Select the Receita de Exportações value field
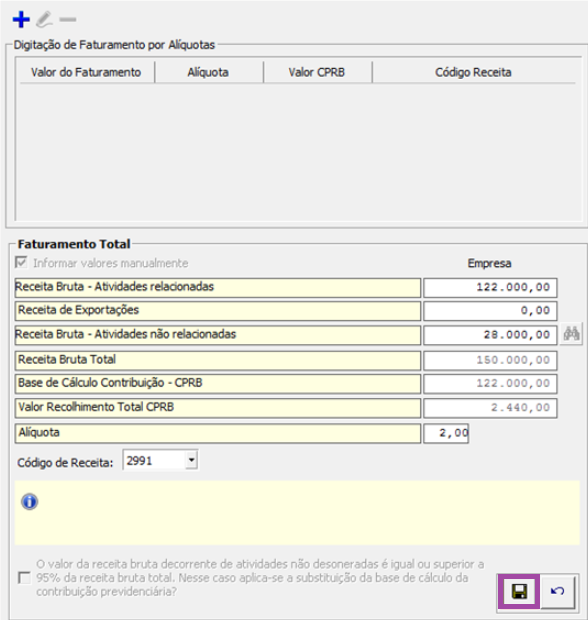This screenshot has width=588, height=620. pos(490,311)
